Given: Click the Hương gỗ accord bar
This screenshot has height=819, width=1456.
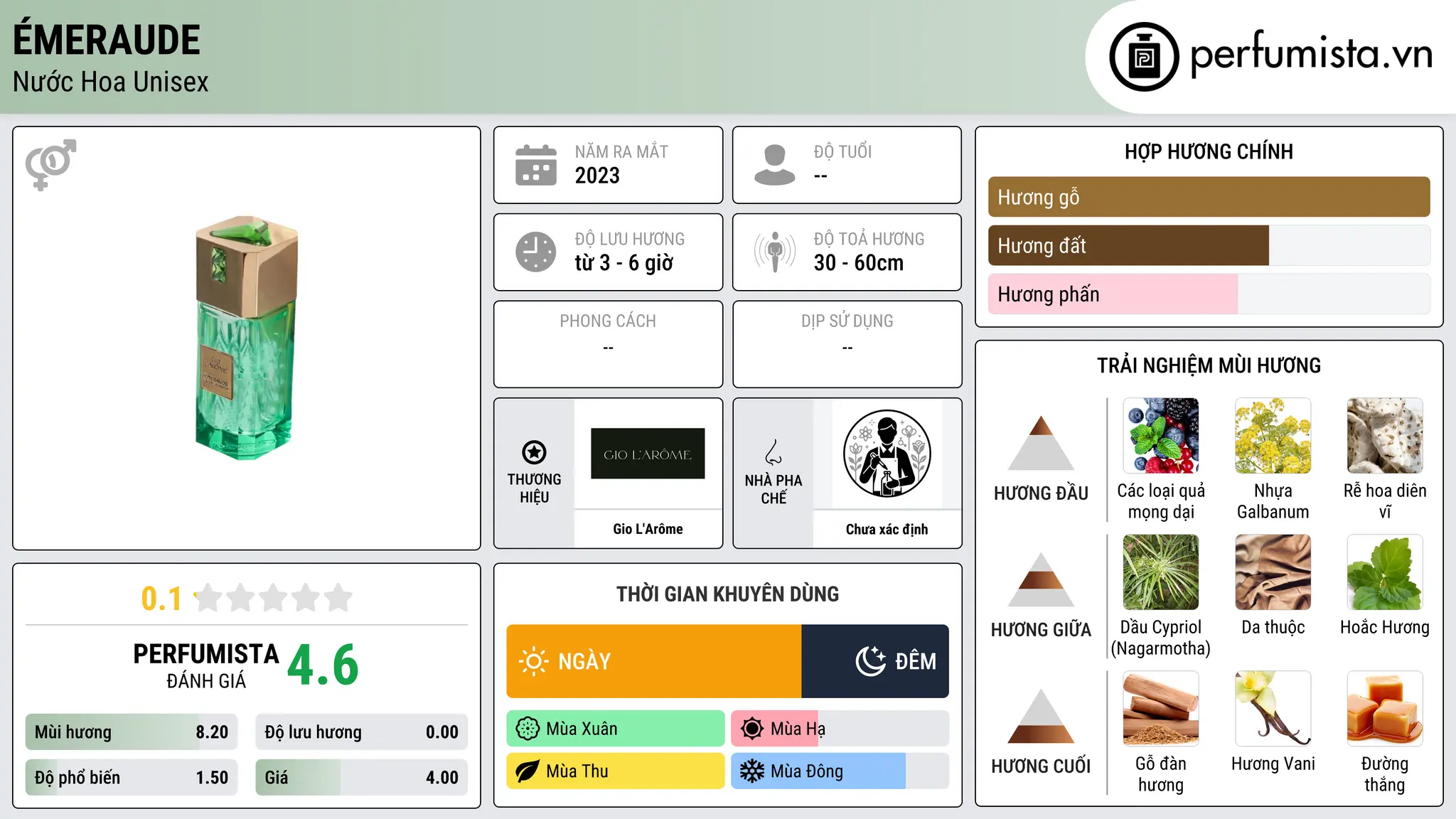Looking at the screenshot, I should (1209, 197).
